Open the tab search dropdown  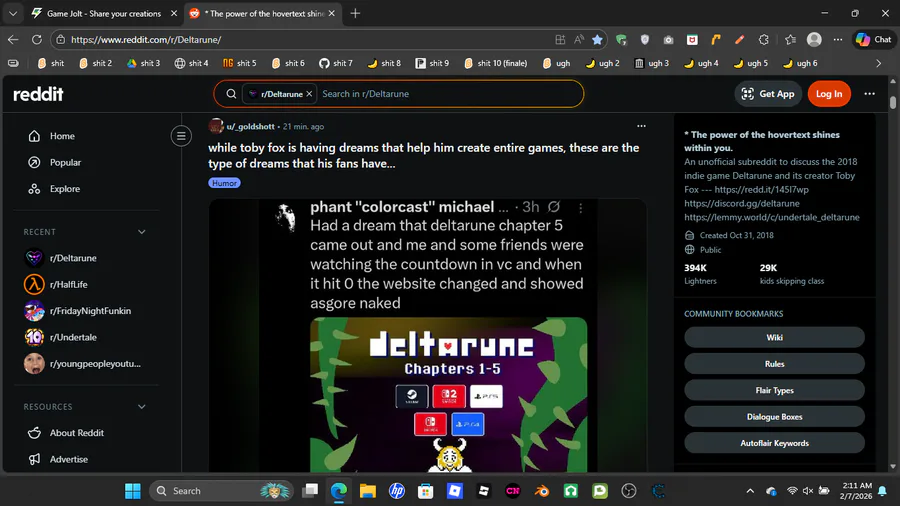coord(13,13)
